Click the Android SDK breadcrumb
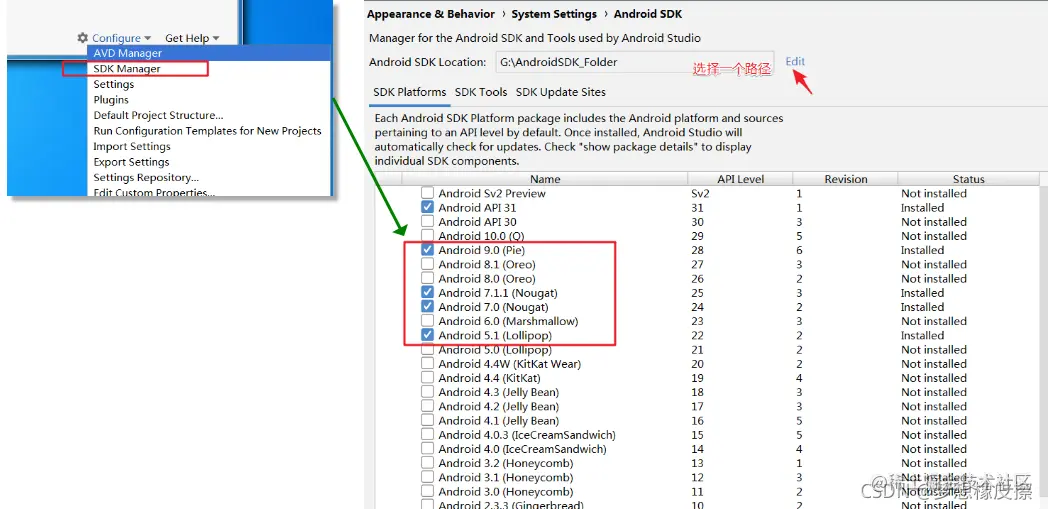Image resolution: width=1048 pixels, height=509 pixels. [648, 14]
